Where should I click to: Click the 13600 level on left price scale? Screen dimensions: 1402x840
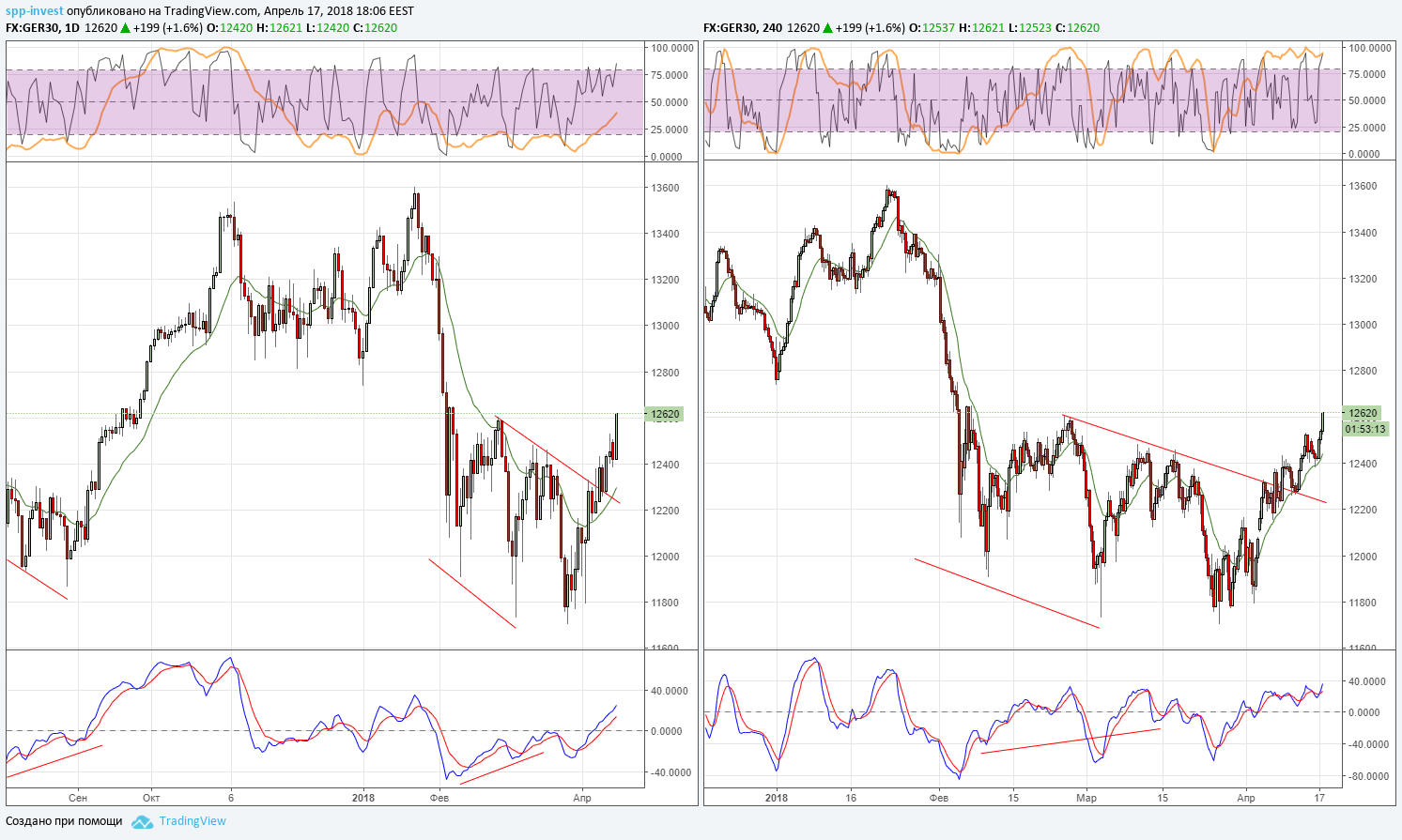click(x=665, y=188)
